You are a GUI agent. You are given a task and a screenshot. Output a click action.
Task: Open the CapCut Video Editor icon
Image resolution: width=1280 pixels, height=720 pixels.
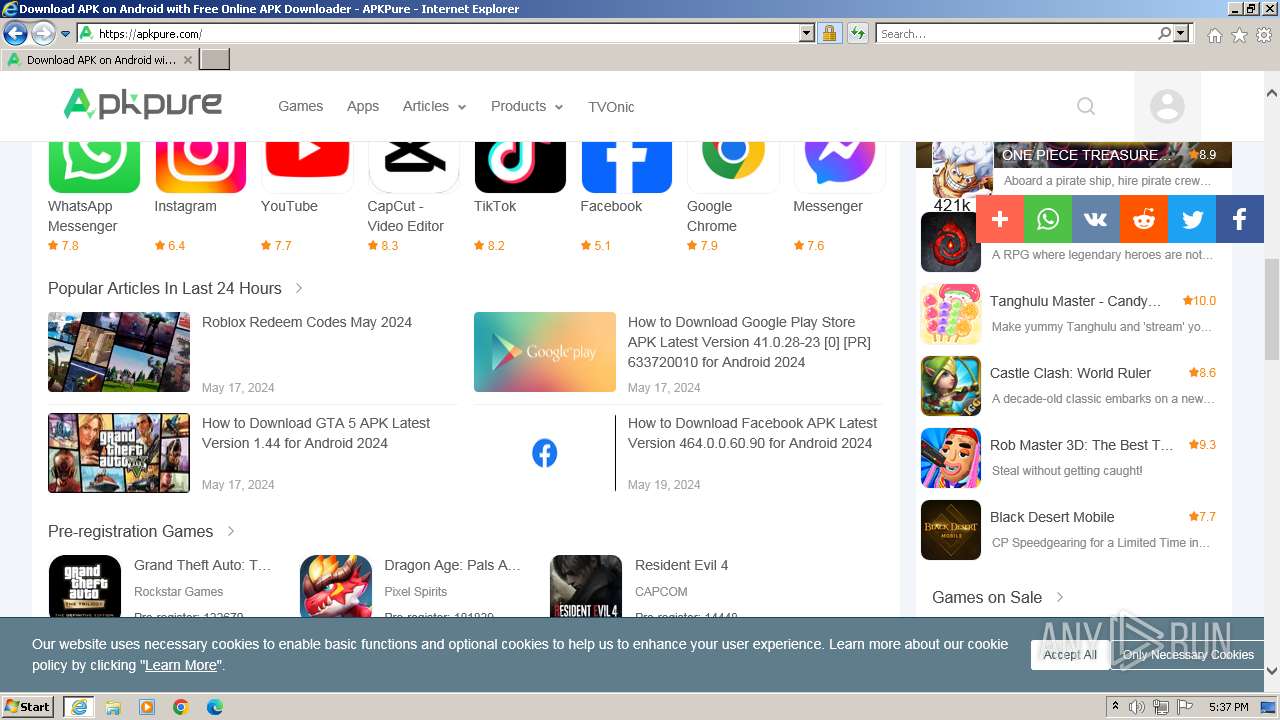tap(413, 167)
